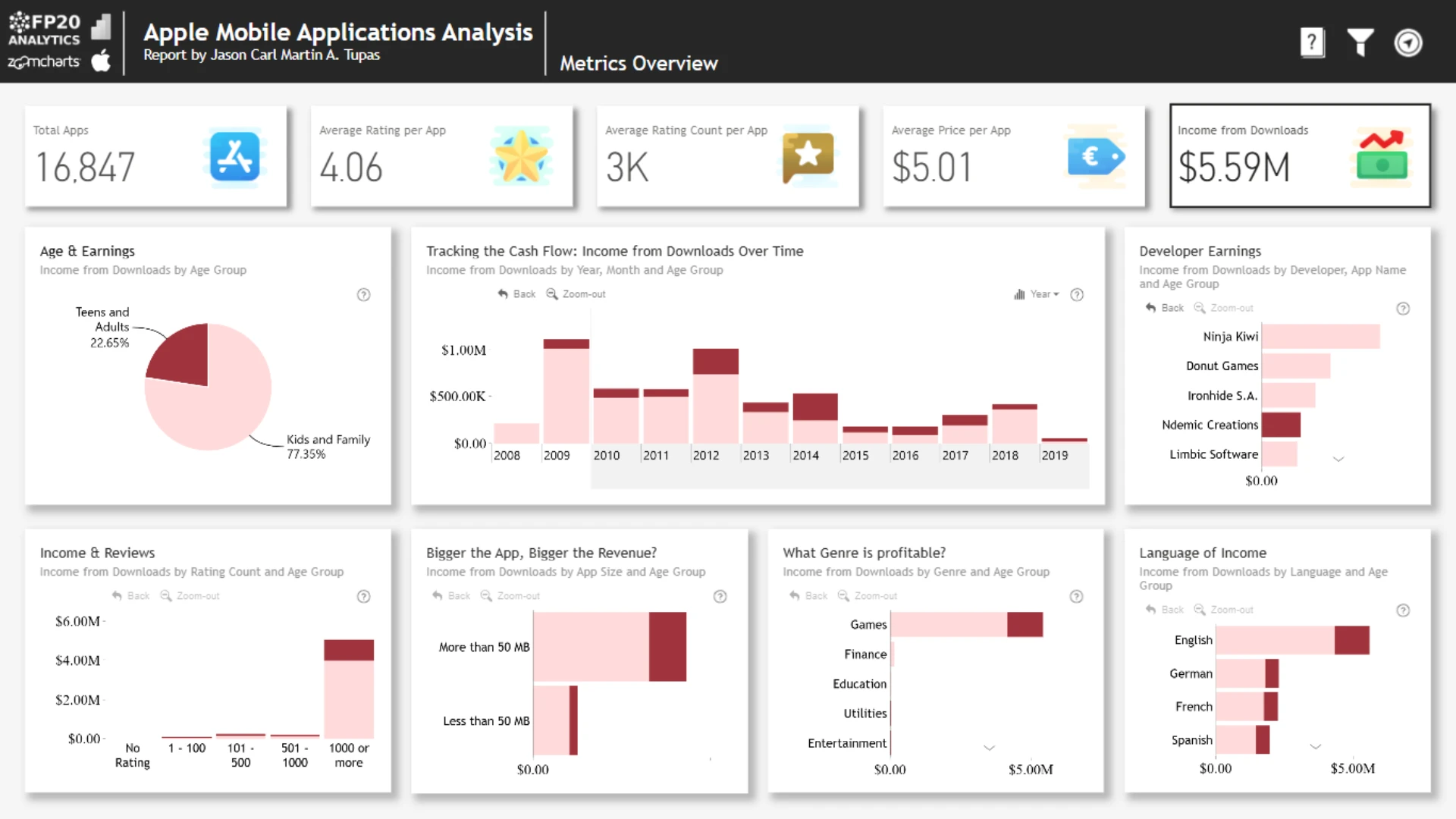Open the filter funnel icon in header
Image resolution: width=1456 pixels, height=819 pixels.
pyautogui.click(x=1360, y=42)
